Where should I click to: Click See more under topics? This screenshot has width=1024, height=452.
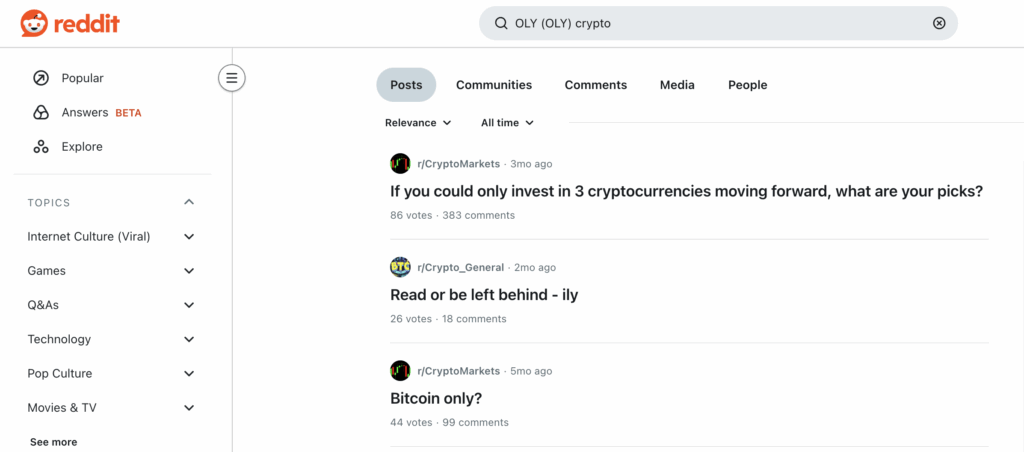click(53, 442)
